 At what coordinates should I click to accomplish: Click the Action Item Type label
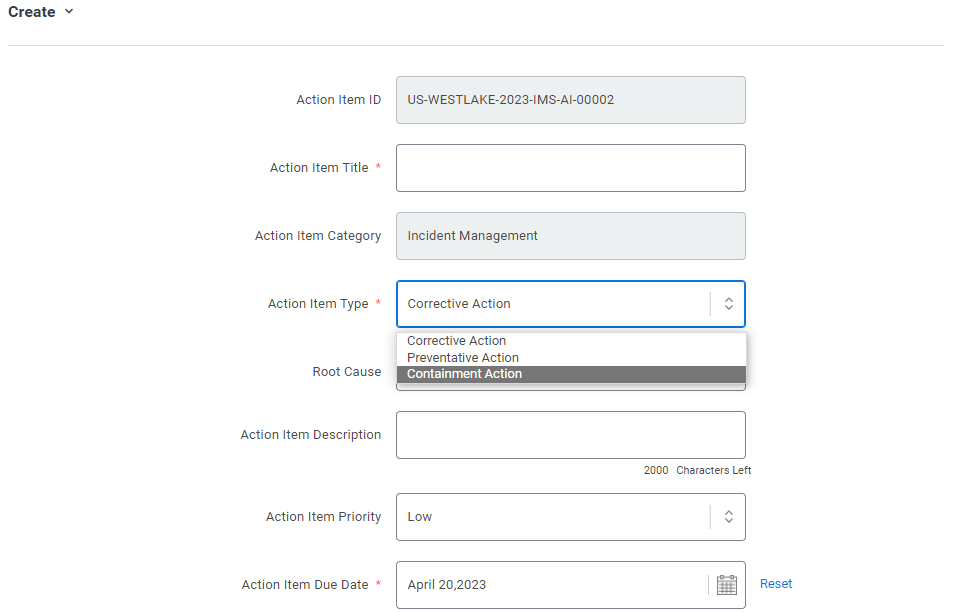(318, 304)
